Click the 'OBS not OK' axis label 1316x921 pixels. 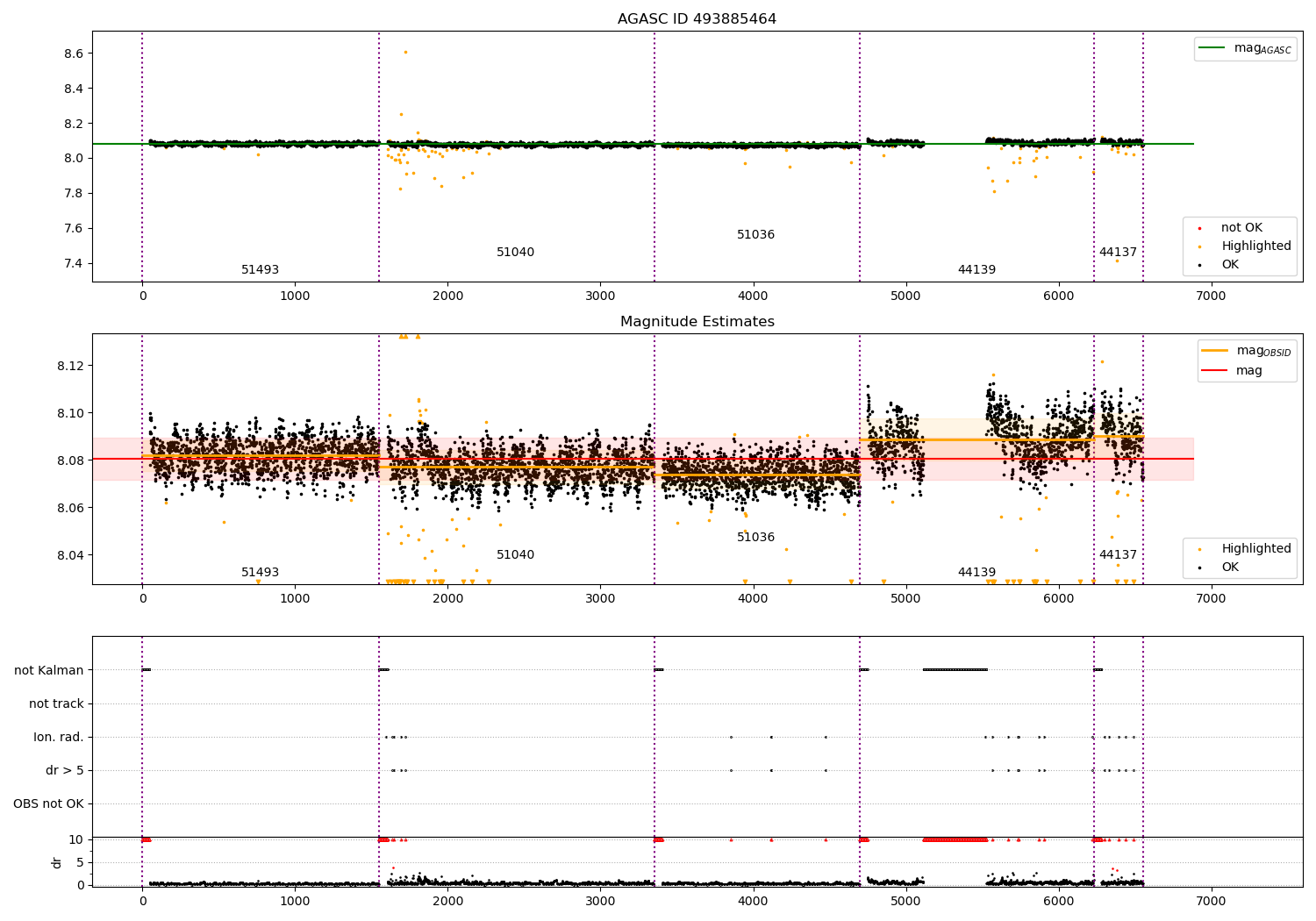click(x=49, y=804)
